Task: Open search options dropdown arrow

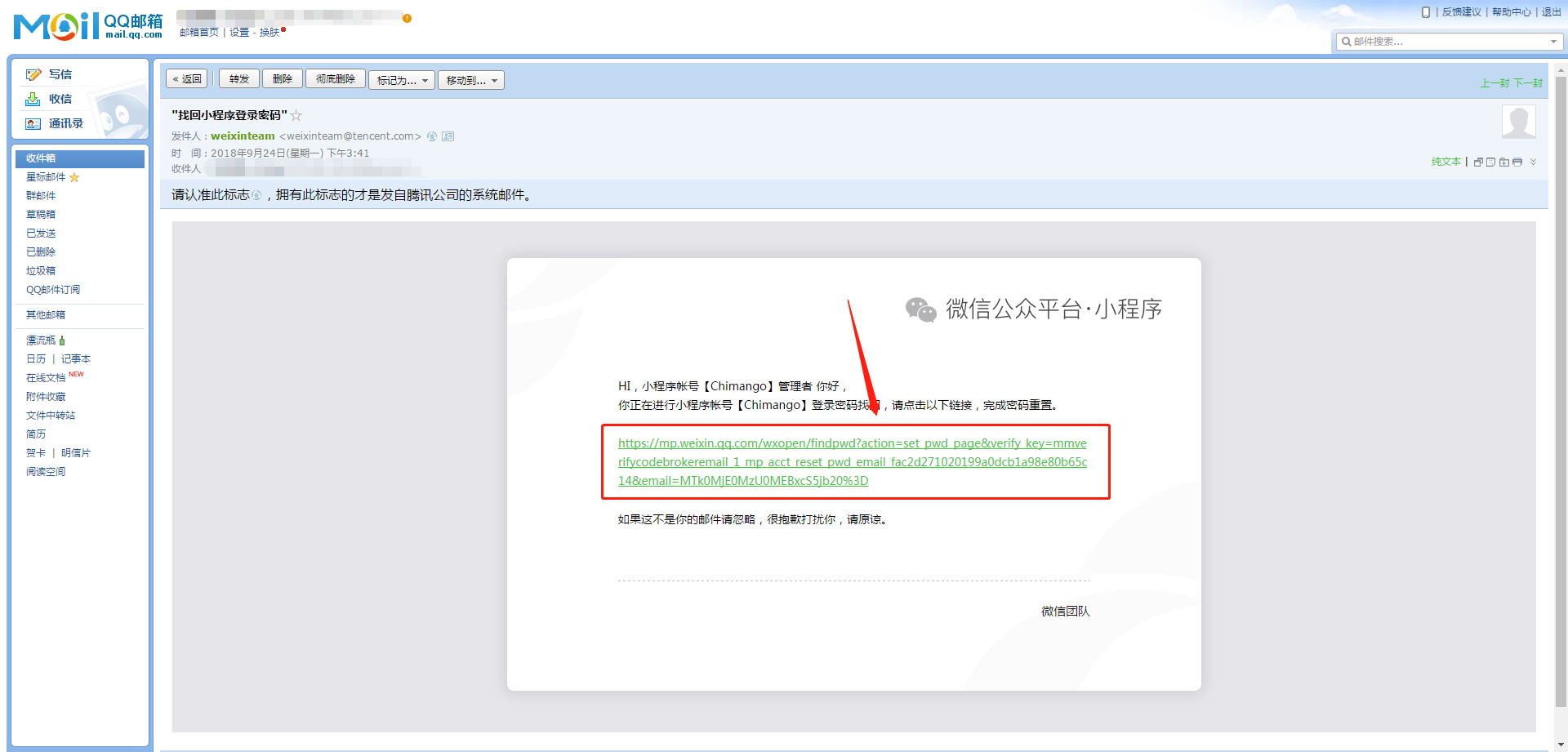Action: tap(1553, 42)
